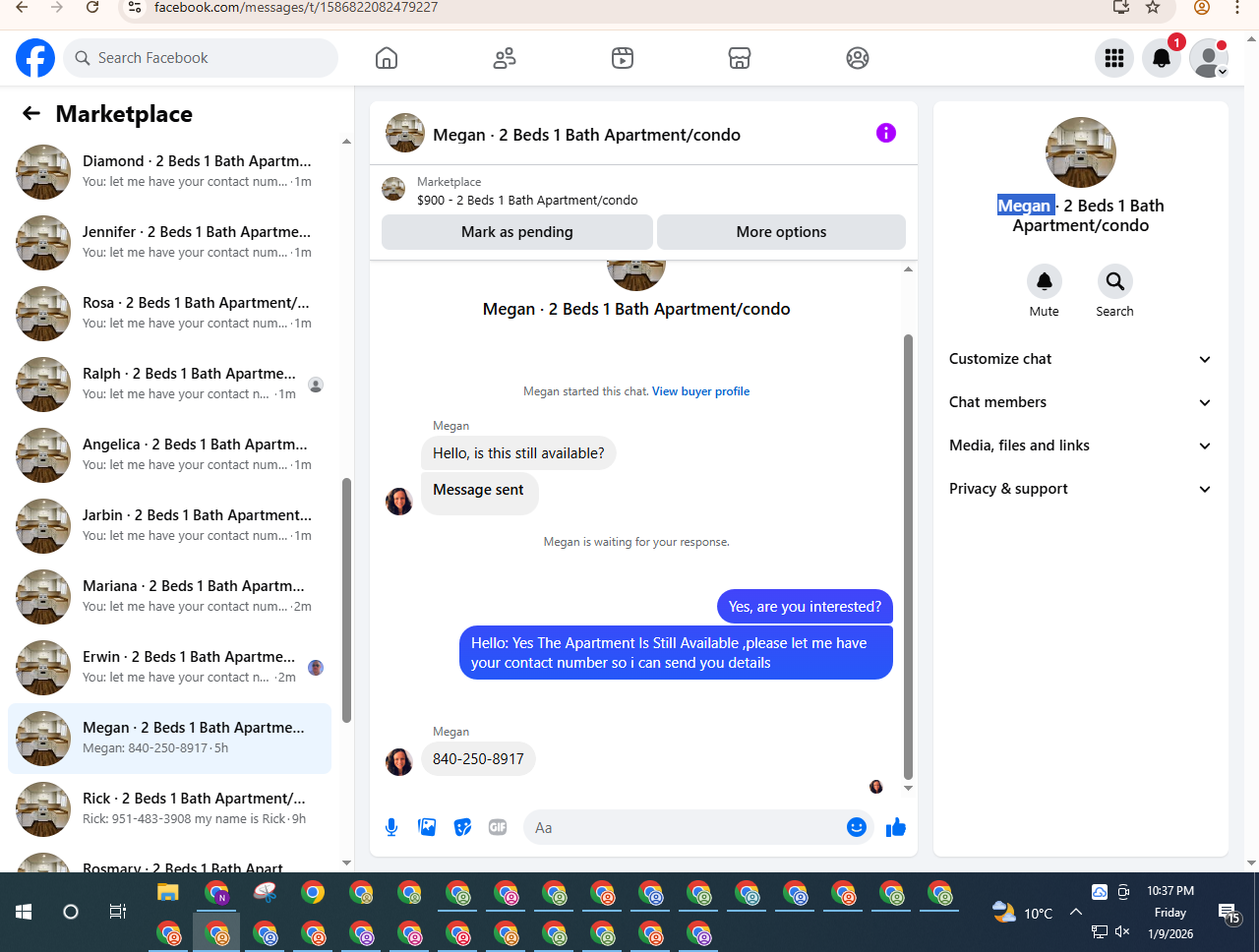The height and width of the screenshot is (952, 1259).
Task: Expand Customize chat section
Action: 1080,359
